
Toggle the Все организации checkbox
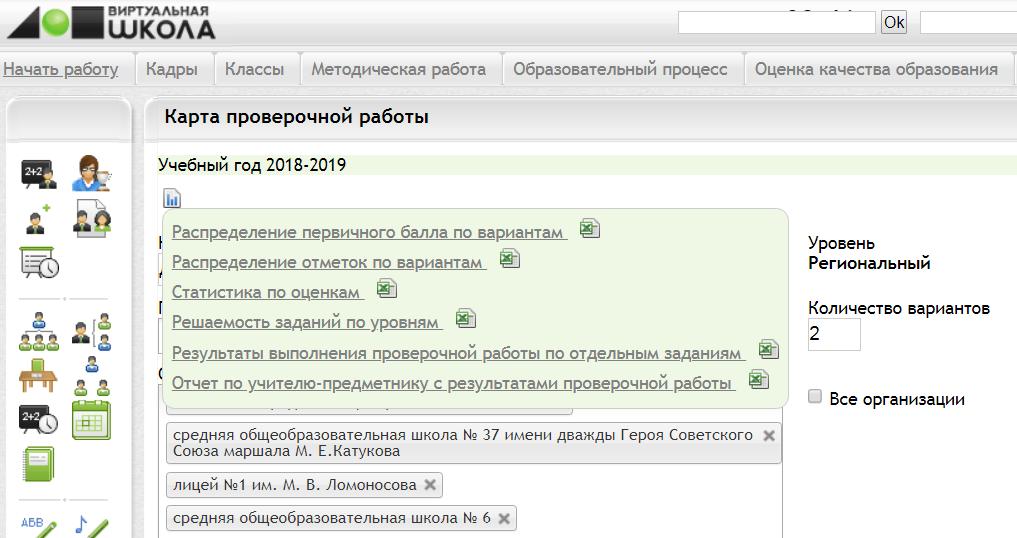[x=815, y=397]
